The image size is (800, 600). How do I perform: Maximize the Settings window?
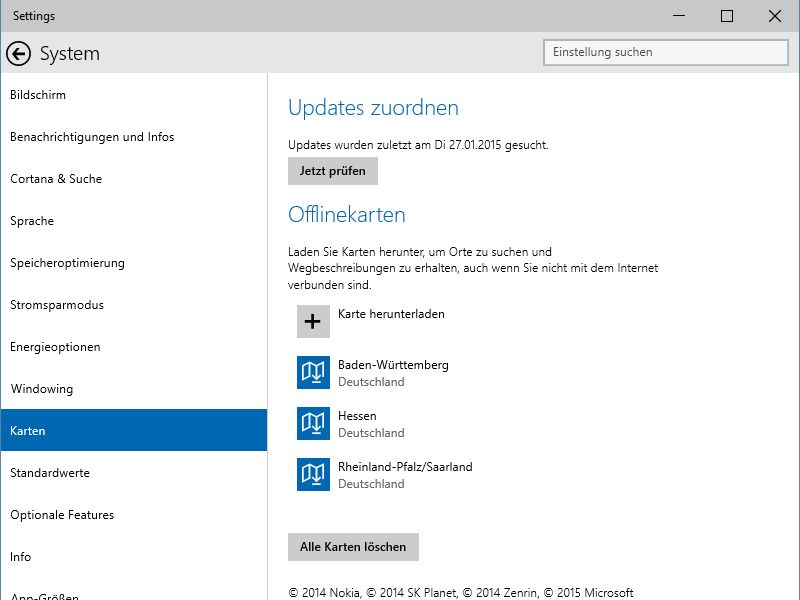coord(727,16)
